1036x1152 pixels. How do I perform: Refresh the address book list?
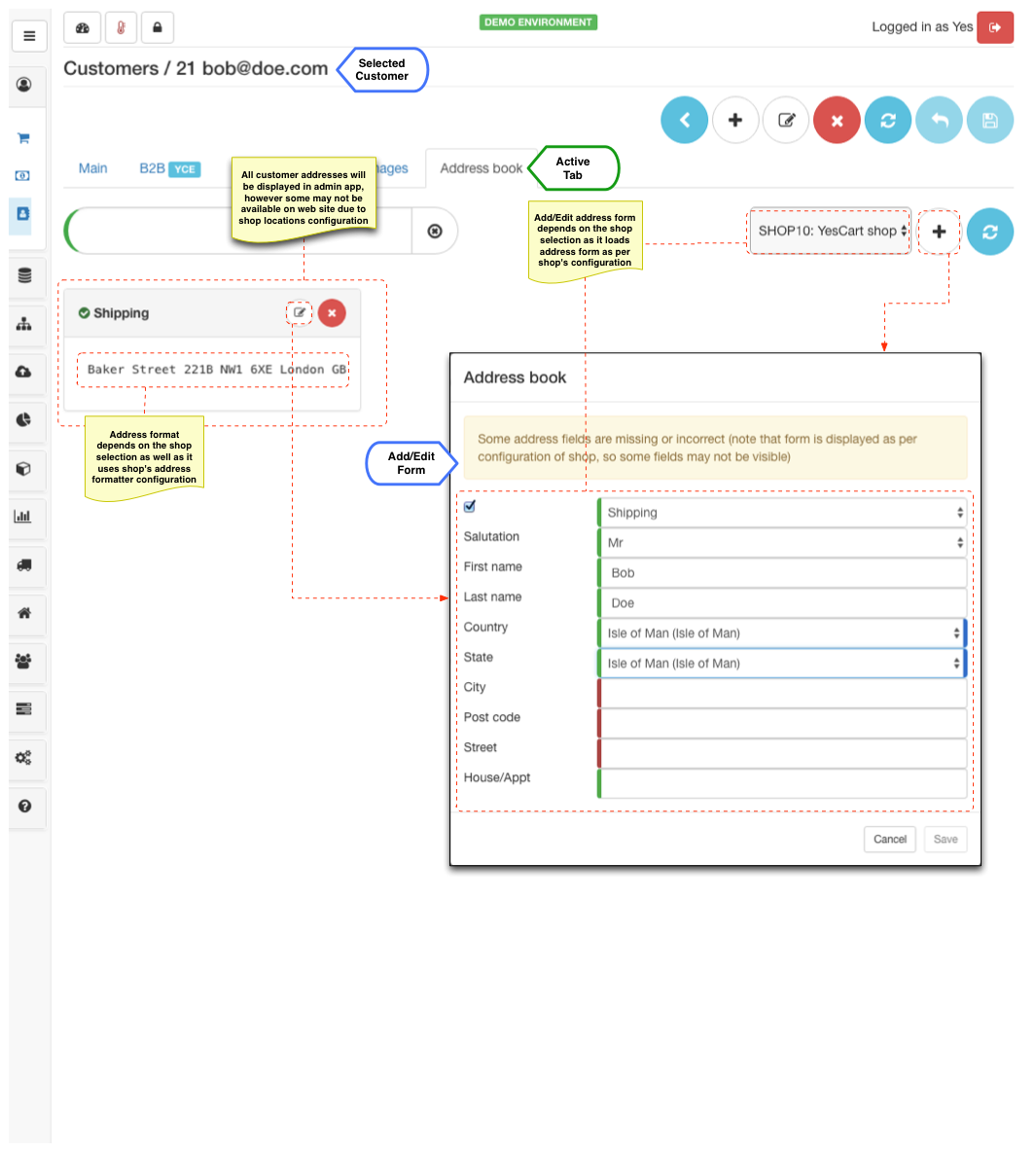pos(989,232)
